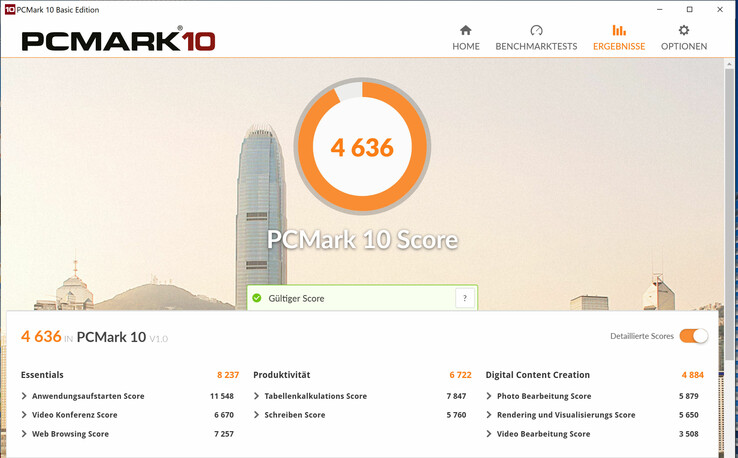Toggle the Detaillierte Scores switch

coord(693,336)
